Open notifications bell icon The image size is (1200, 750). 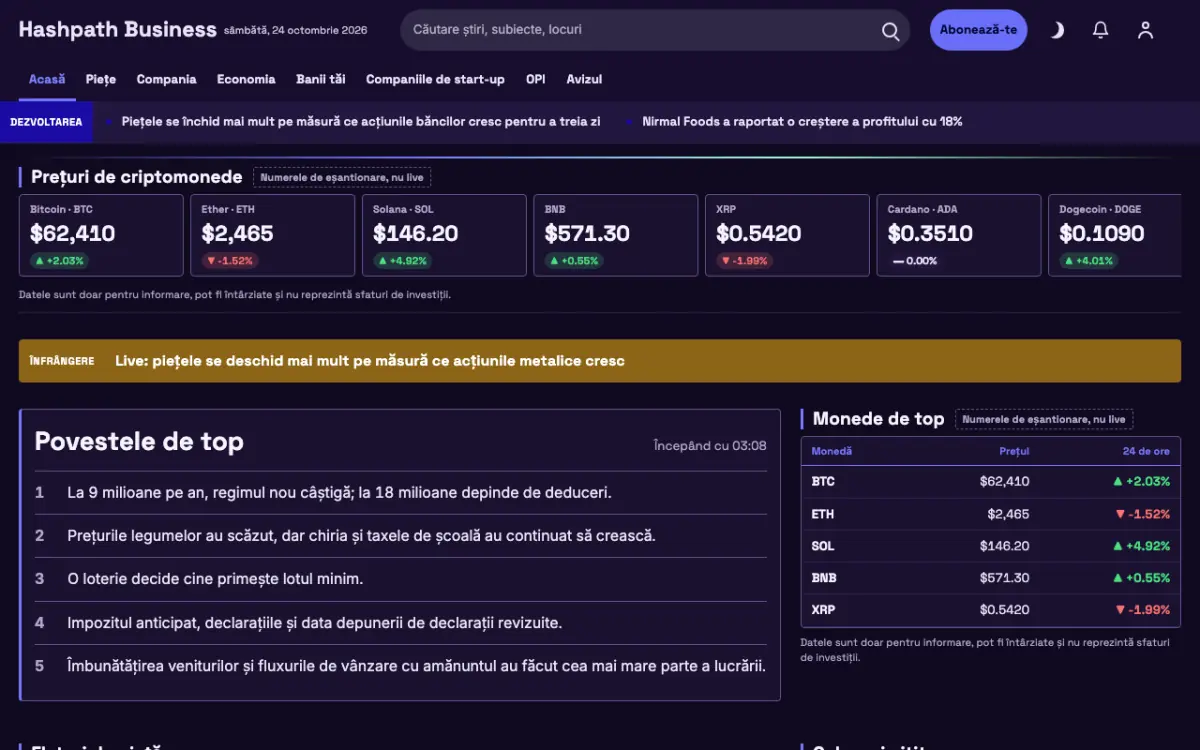[1100, 30]
